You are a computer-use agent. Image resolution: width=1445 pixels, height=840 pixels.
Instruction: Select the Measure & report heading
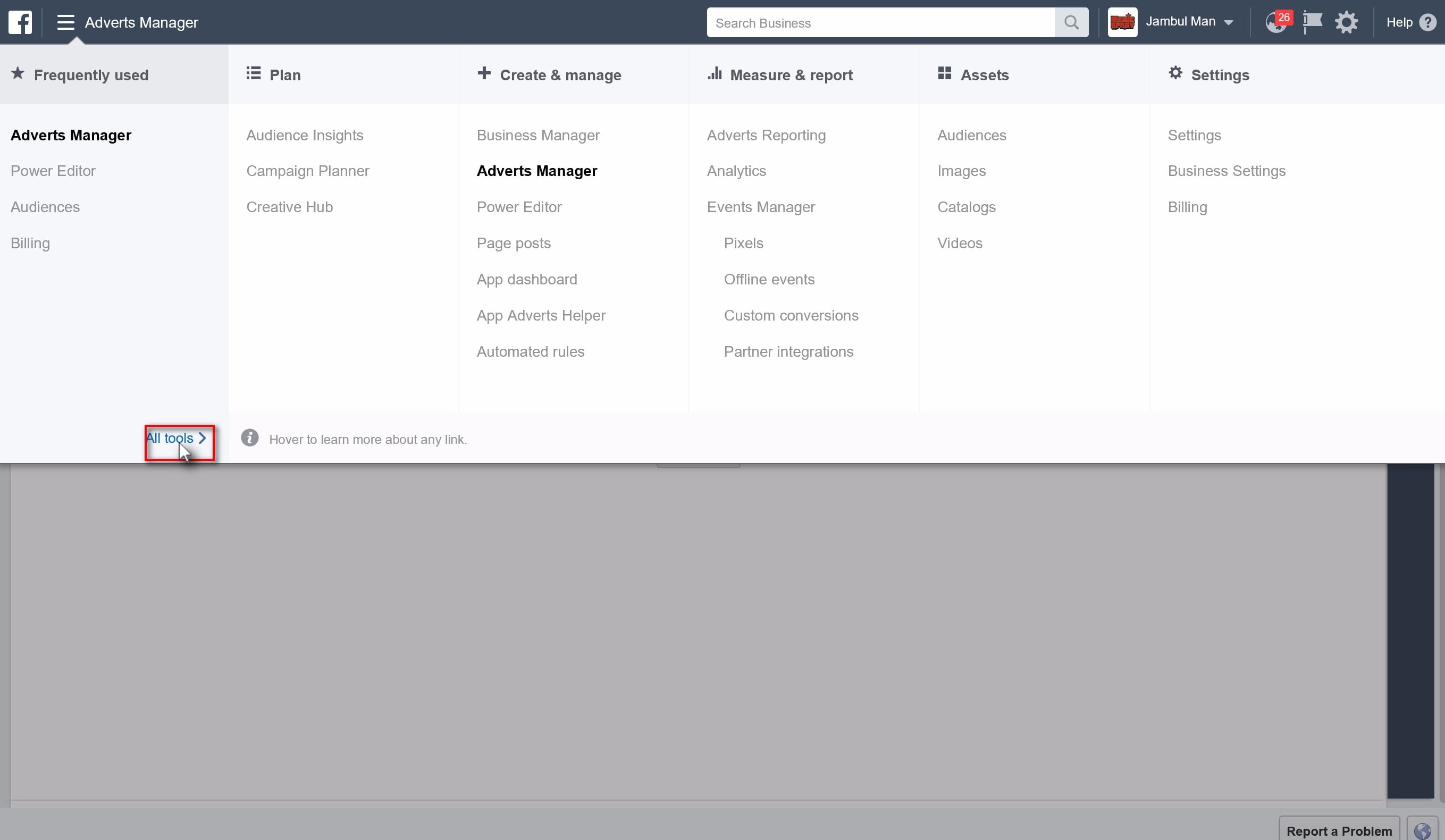click(x=791, y=75)
